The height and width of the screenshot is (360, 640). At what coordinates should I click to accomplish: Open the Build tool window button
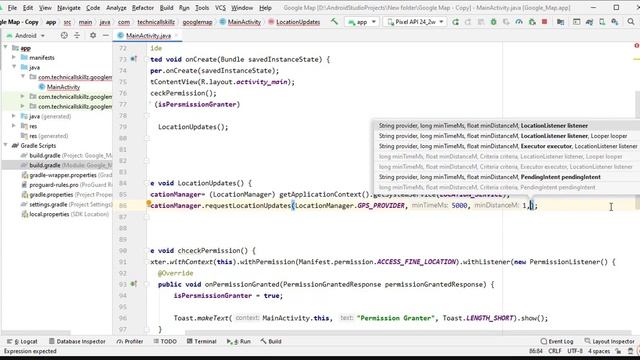click(271, 341)
